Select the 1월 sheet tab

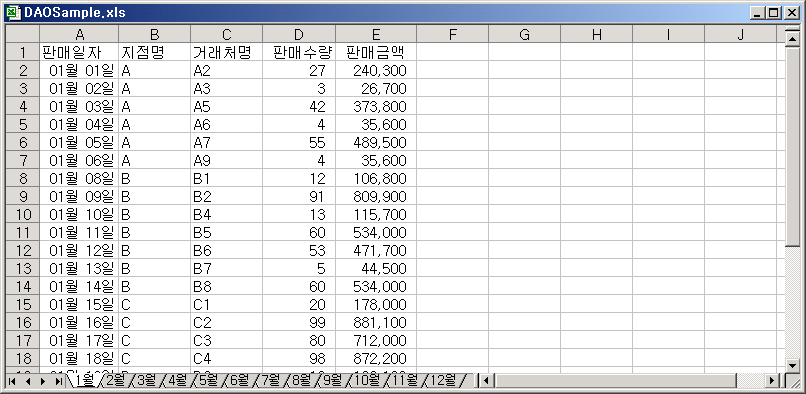85,380
